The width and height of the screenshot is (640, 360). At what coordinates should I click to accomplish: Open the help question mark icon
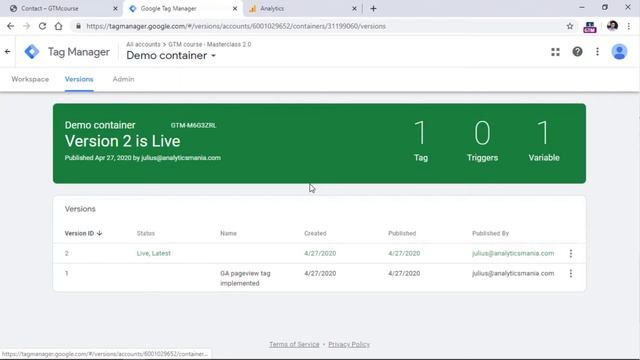tap(577, 52)
